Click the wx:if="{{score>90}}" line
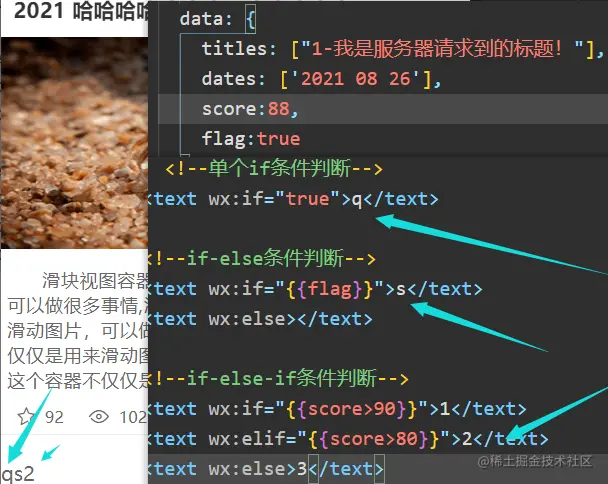 click(x=337, y=409)
